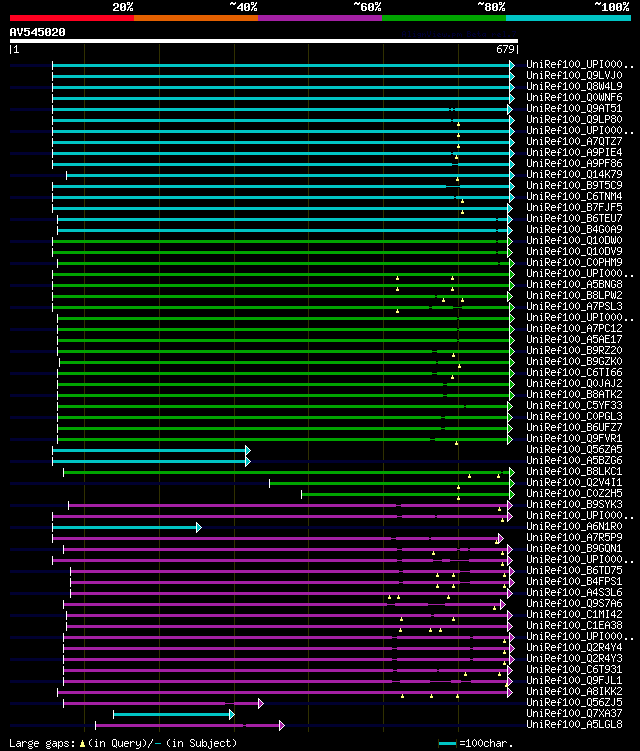Click the short cyan bar for A6N1R0
640x751 pixels.
point(125,528)
